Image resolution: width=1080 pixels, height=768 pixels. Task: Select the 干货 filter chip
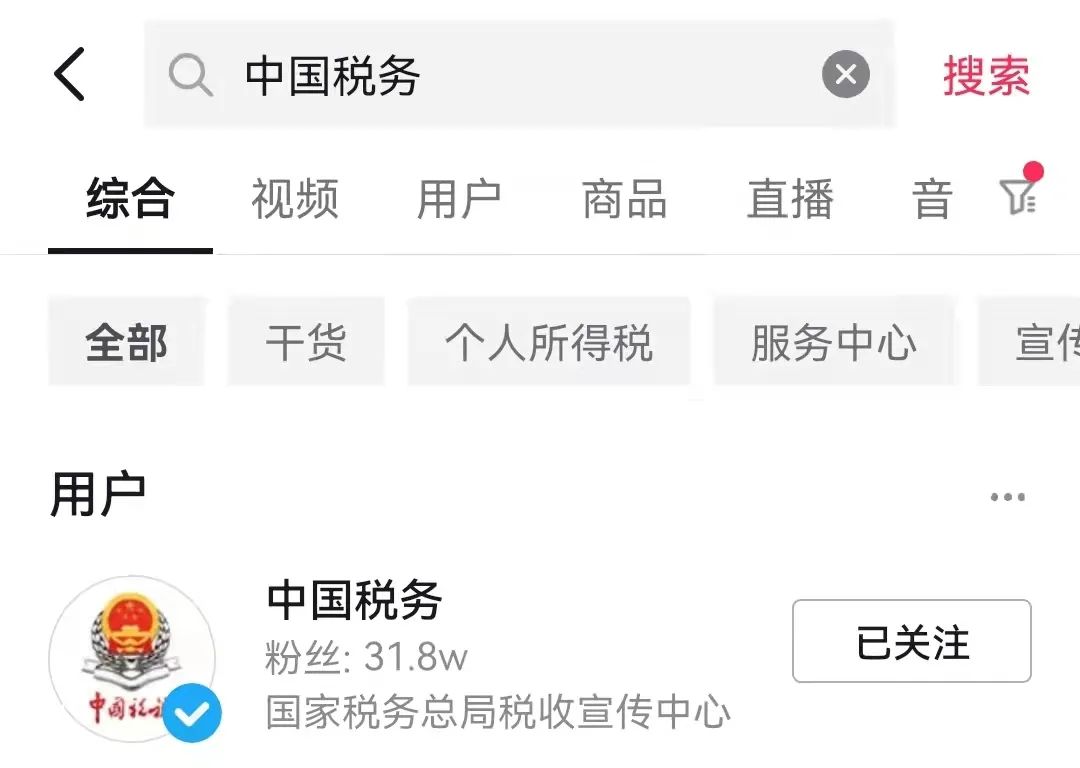coord(306,342)
